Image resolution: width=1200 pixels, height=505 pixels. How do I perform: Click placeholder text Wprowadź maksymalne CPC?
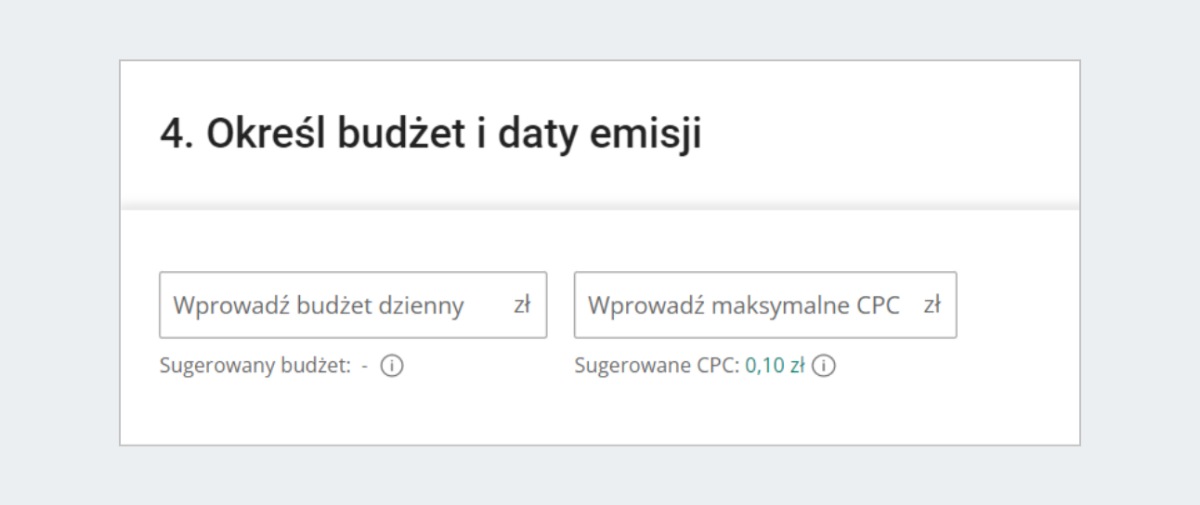(744, 305)
